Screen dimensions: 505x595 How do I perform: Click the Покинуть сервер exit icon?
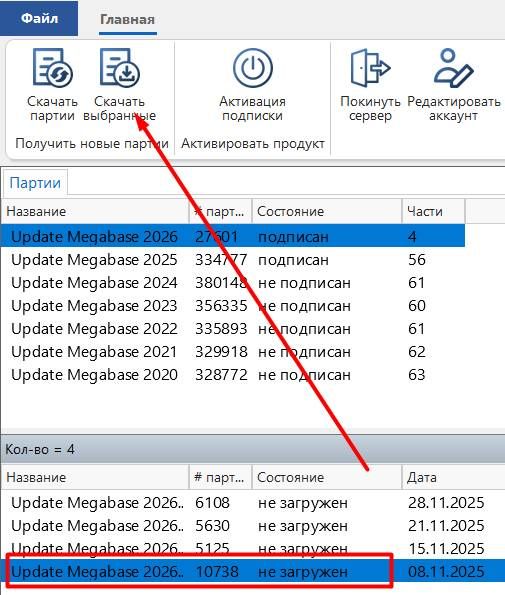(370, 68)
